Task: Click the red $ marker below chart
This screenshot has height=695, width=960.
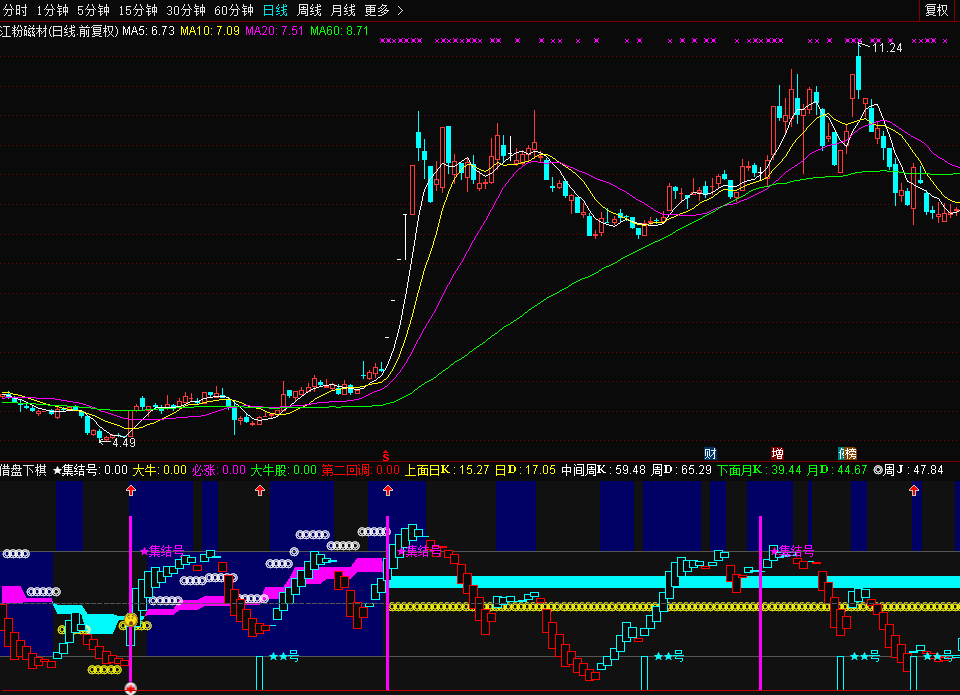Action: [x=385, y=455]
